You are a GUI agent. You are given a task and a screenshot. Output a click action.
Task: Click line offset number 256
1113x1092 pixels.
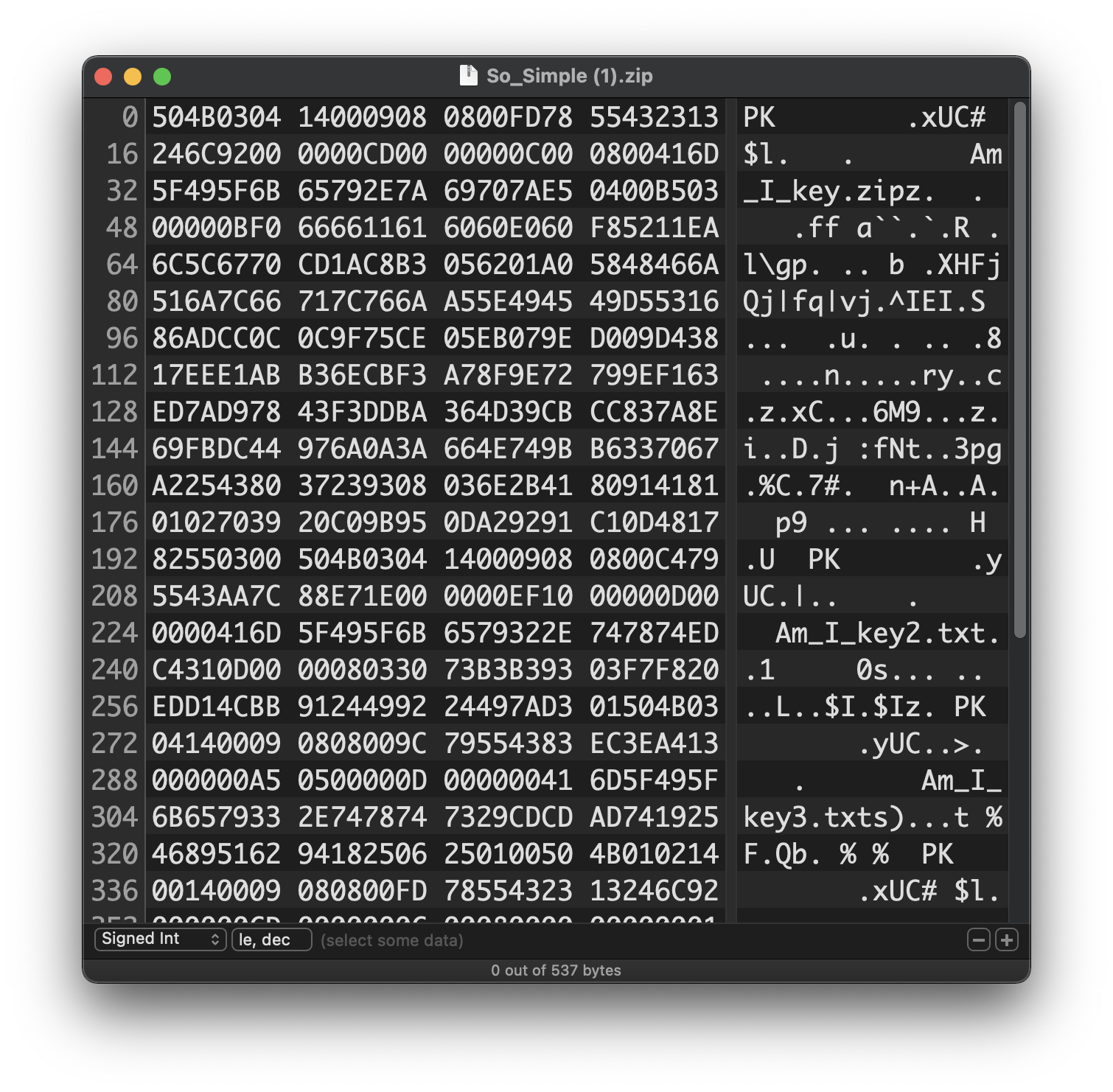115,707
